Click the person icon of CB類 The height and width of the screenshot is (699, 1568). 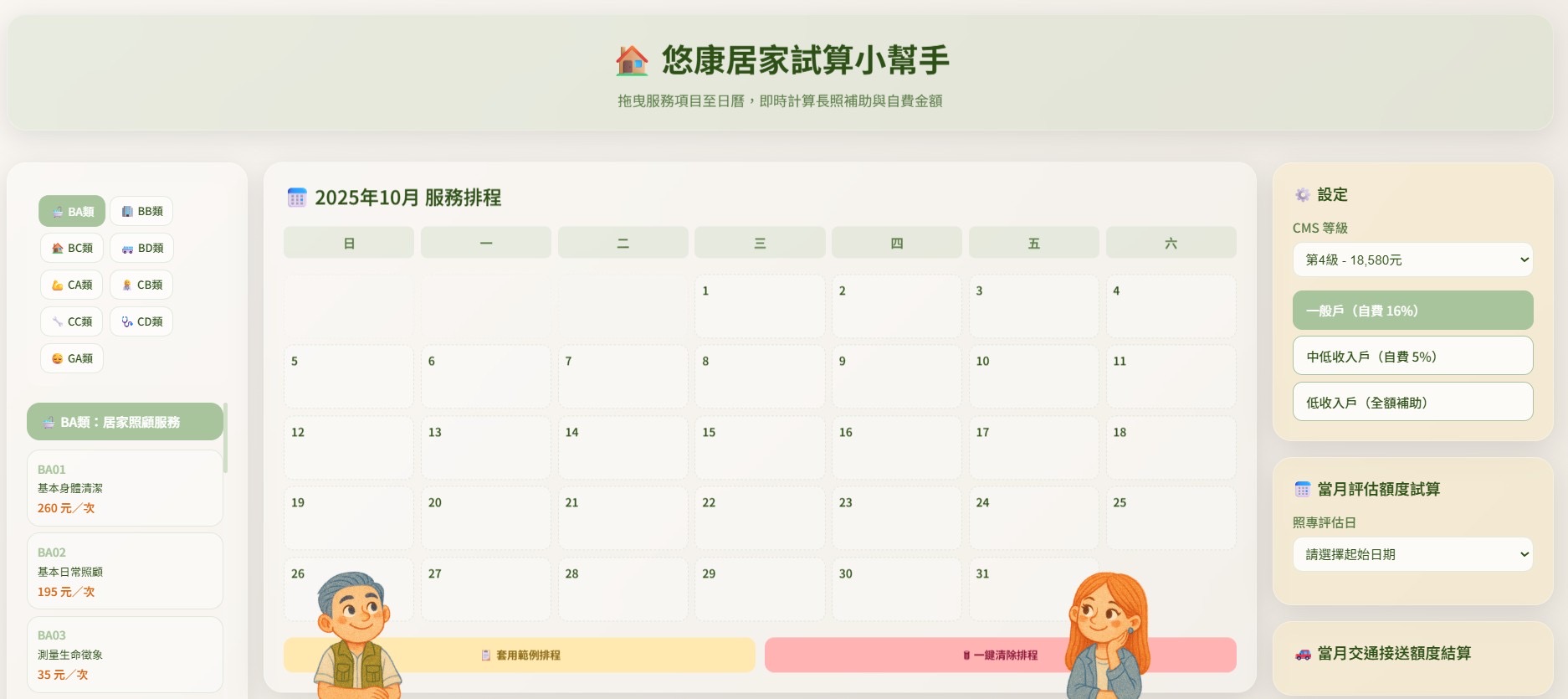coord(127,285)
